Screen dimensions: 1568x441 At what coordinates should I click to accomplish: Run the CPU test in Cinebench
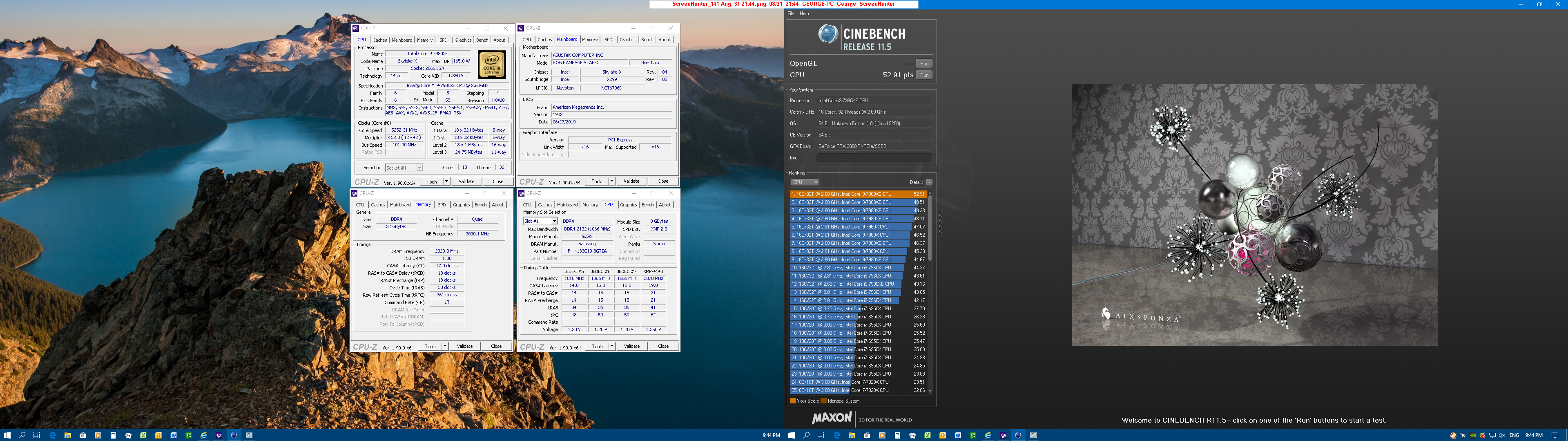(x=924, y=75)
